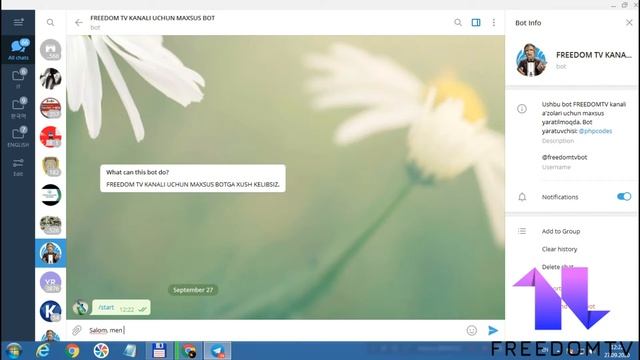Click the info description icon
Image resolution: width=640 pixels, height=360 pixels.
(522, 109)
